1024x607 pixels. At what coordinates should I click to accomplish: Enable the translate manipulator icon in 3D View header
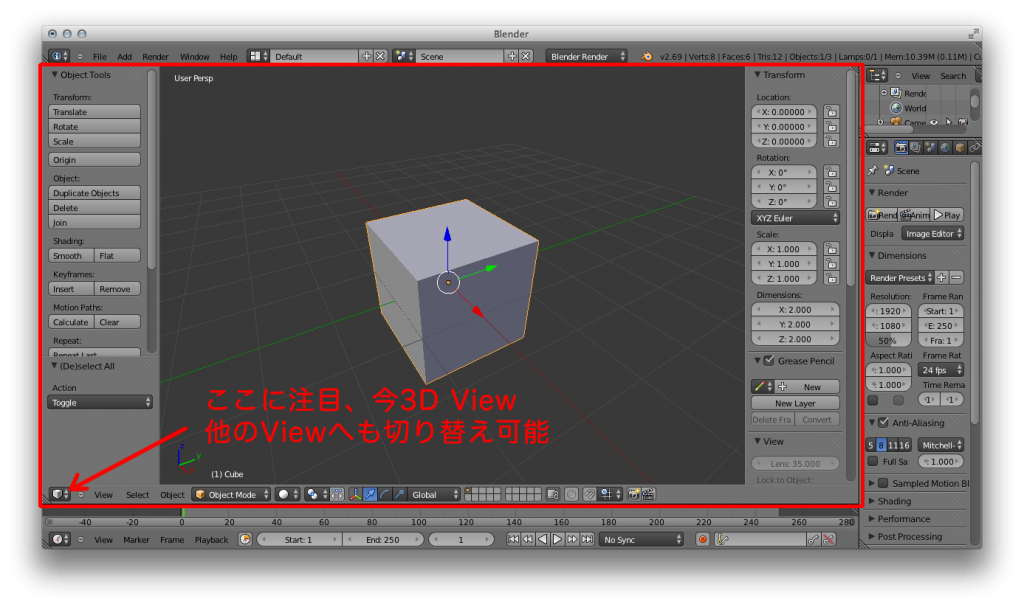coord(369,493)
